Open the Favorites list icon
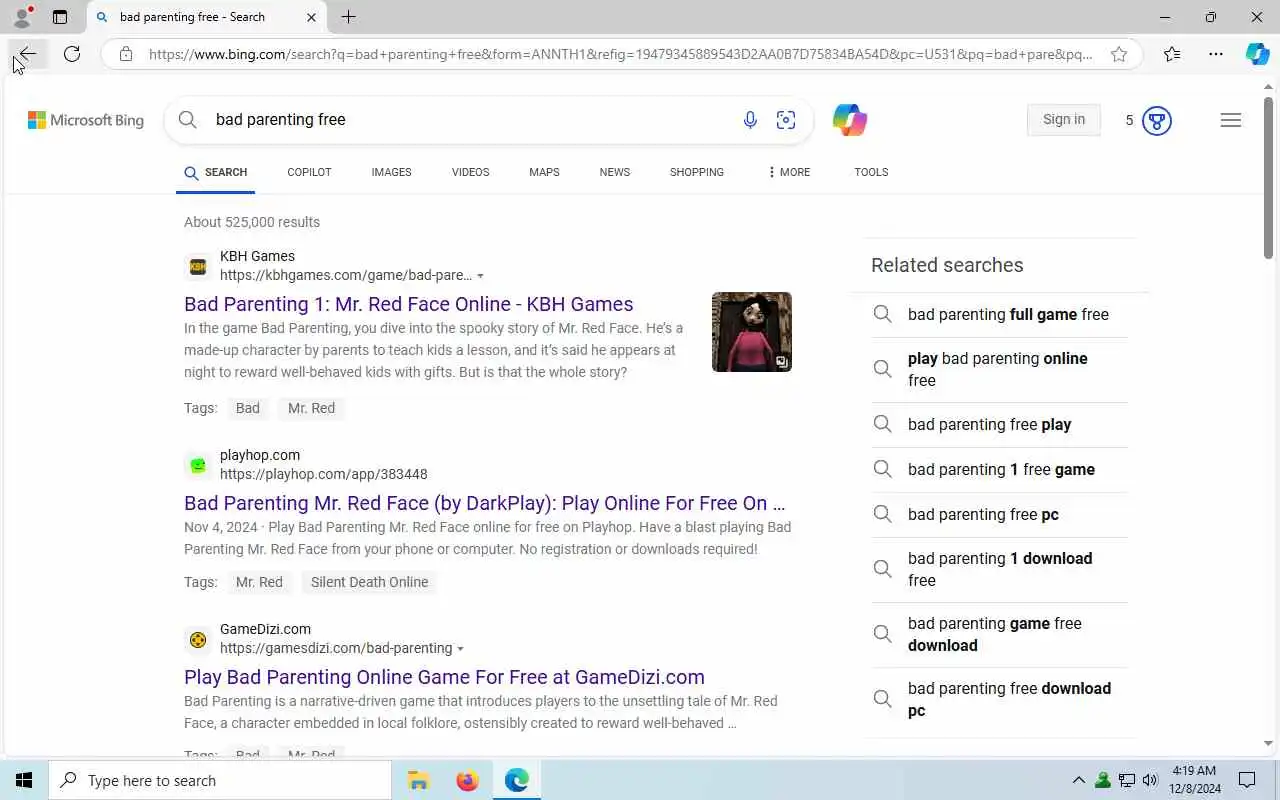This screenshot has height=800, width=1280. click(x=1172, y=54)
